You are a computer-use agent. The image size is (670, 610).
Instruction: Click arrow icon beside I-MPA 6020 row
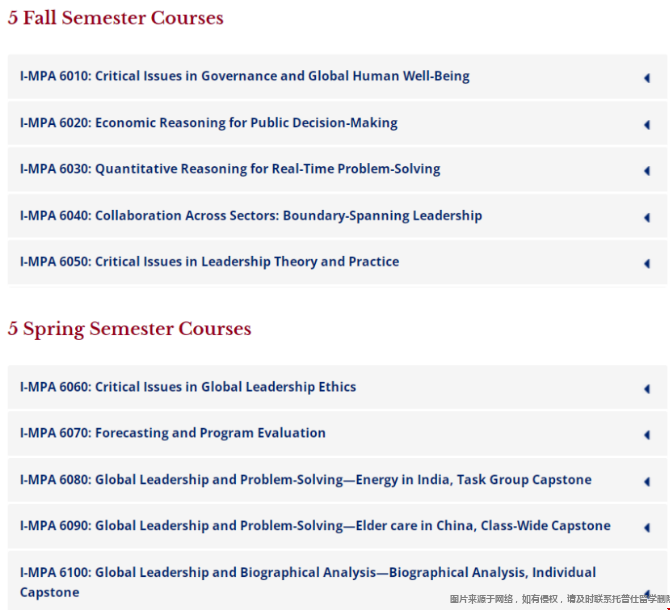(647, 125)
